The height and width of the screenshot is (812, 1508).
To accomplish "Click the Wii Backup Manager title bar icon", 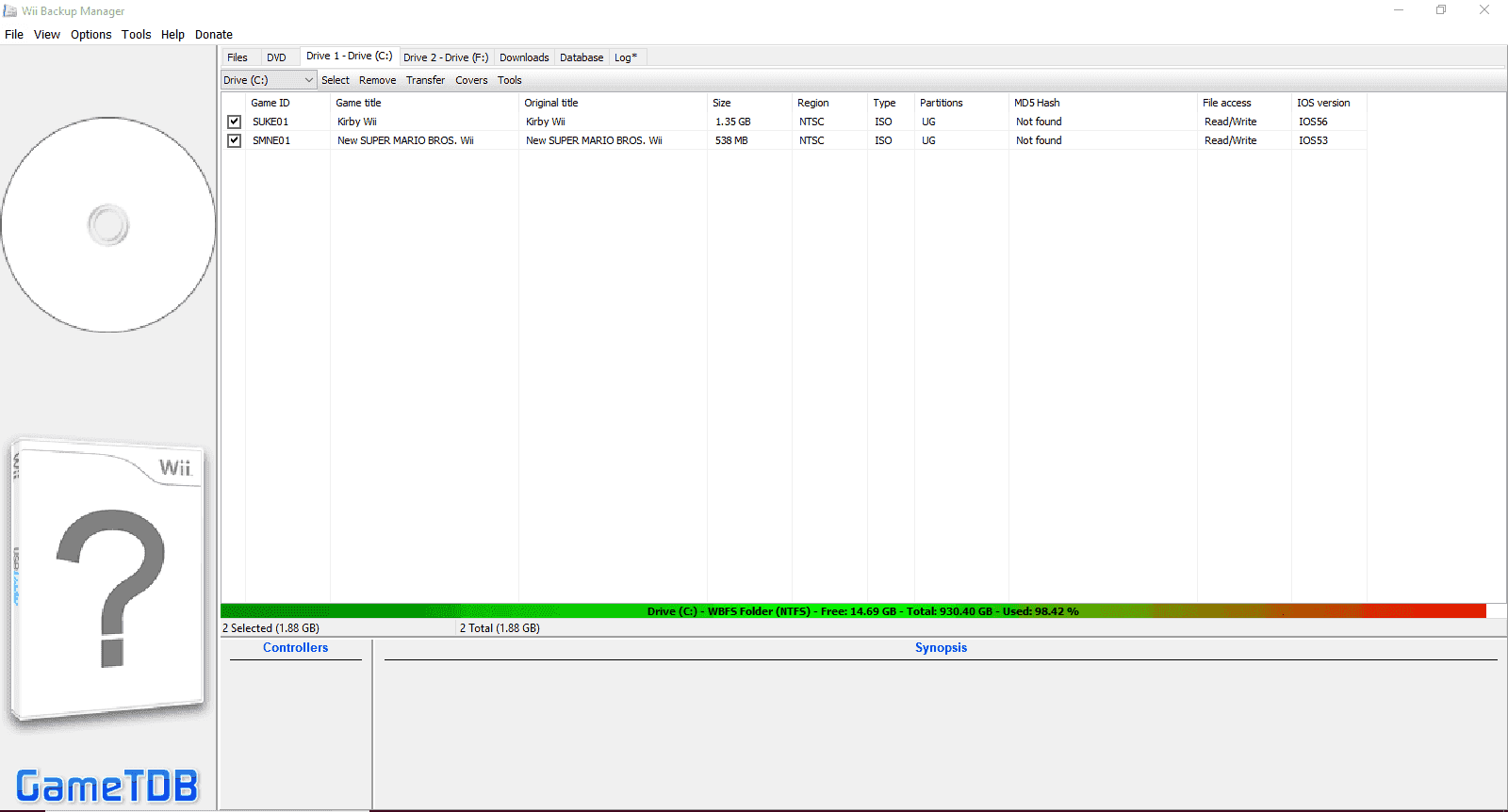I will click(x=10, y=10).
